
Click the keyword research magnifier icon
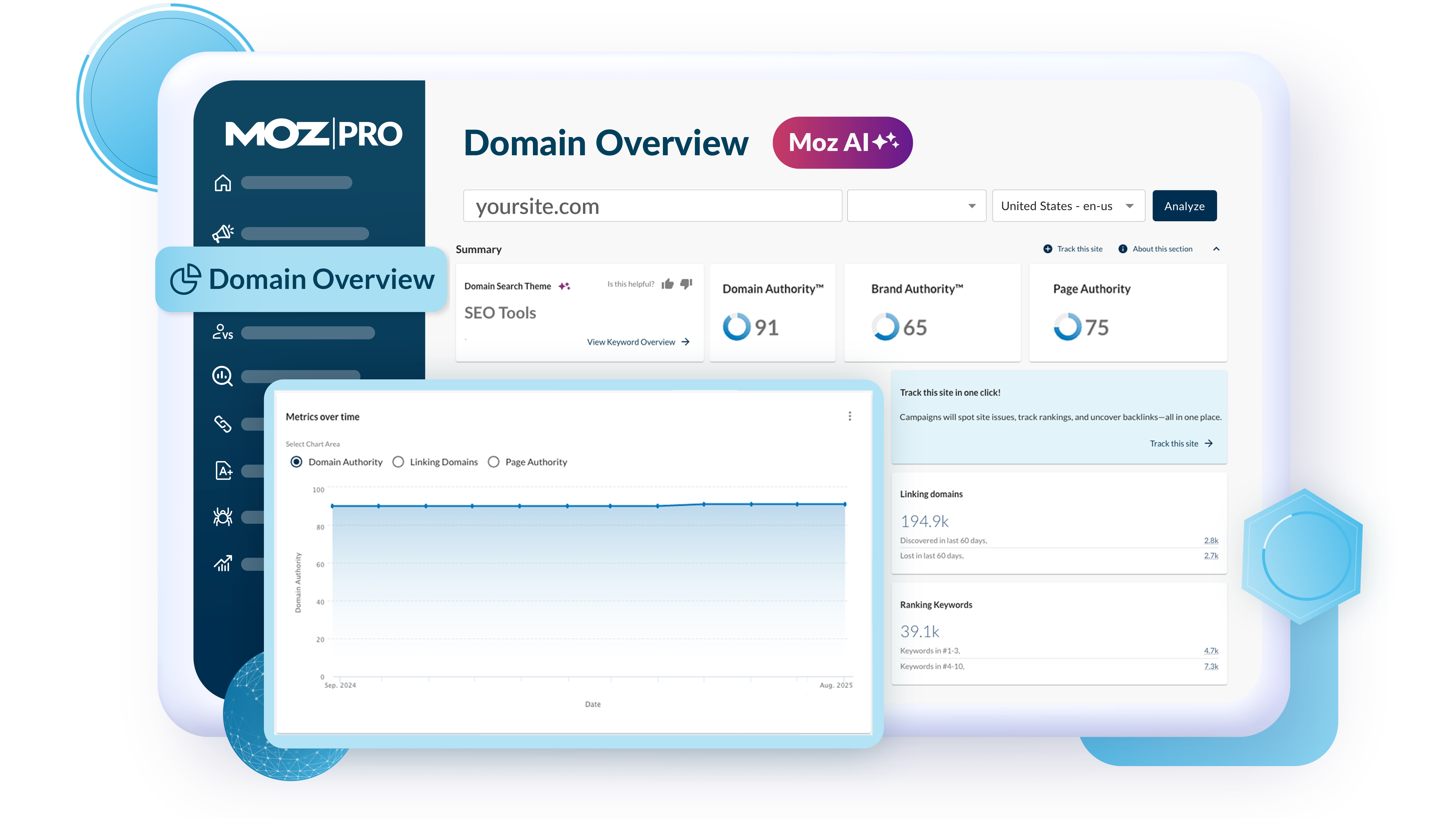pyautogui.click(x=223, y=376)
